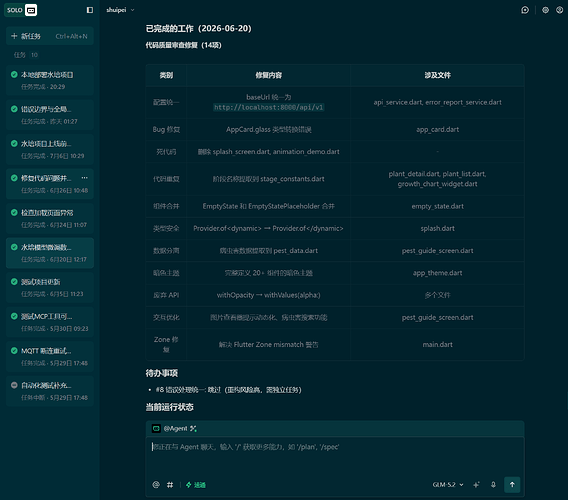This screenshot has width=568, height=500.
Task: Open the three-dots menu on the 6月26日 task
Action: pos(84,178)
